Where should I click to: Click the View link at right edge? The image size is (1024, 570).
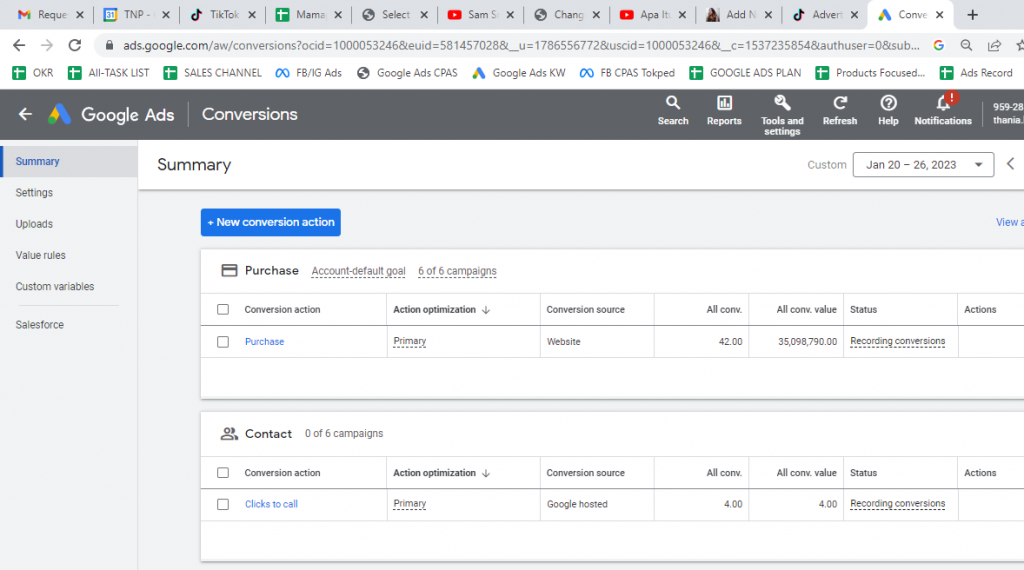point(1009,222)
